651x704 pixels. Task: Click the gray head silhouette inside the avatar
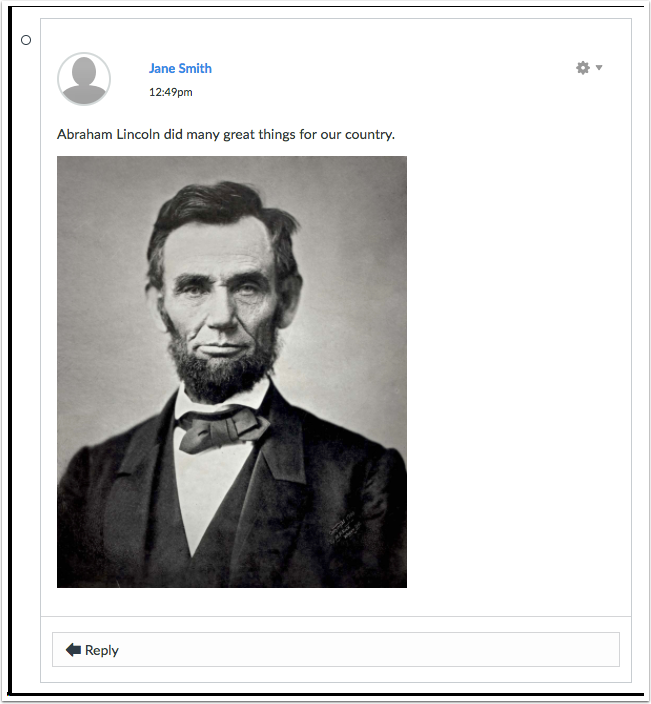coord(84,81)
